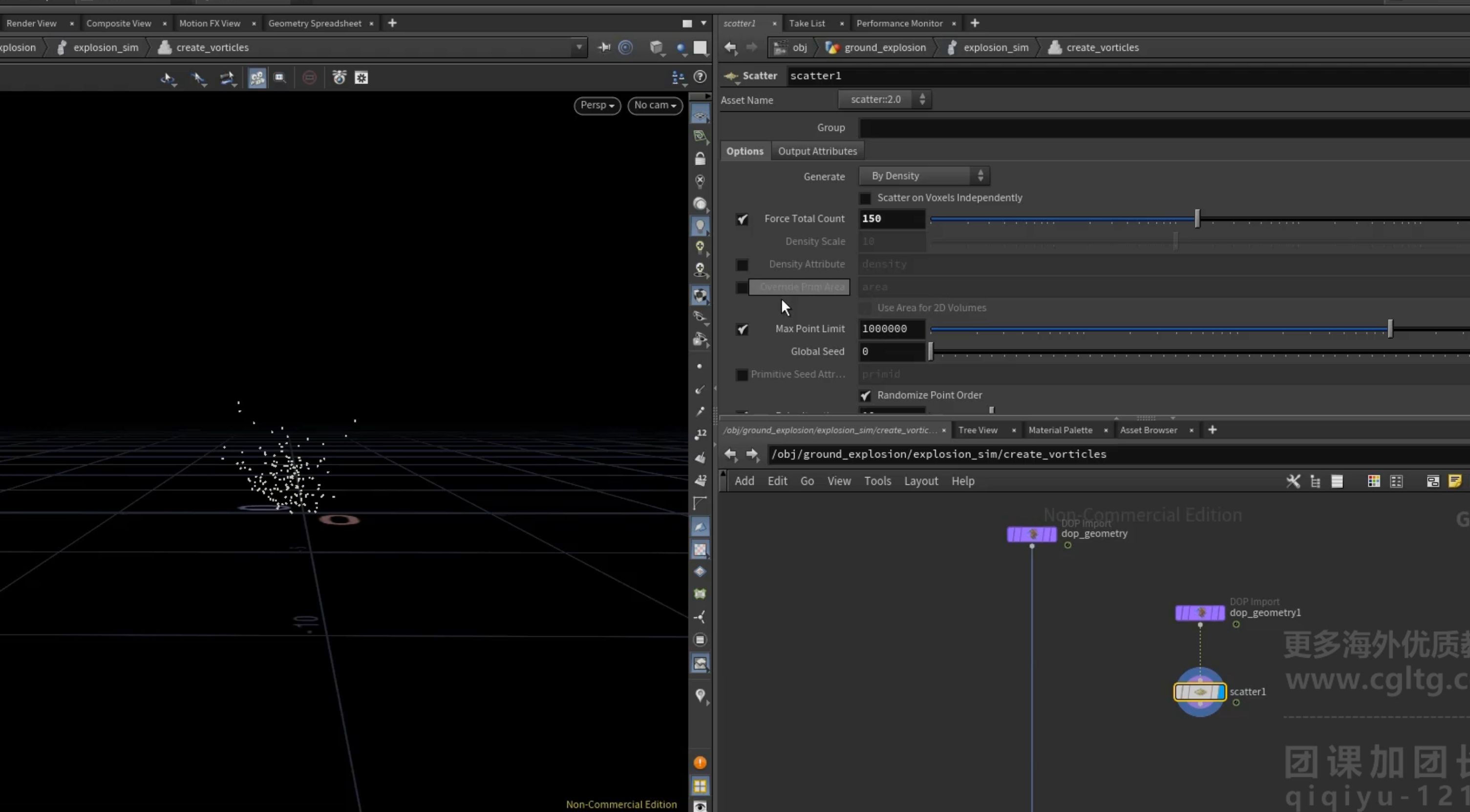Click the pin pane icon beside path bar
The image size is (1470, 812).
click(604, 47)
